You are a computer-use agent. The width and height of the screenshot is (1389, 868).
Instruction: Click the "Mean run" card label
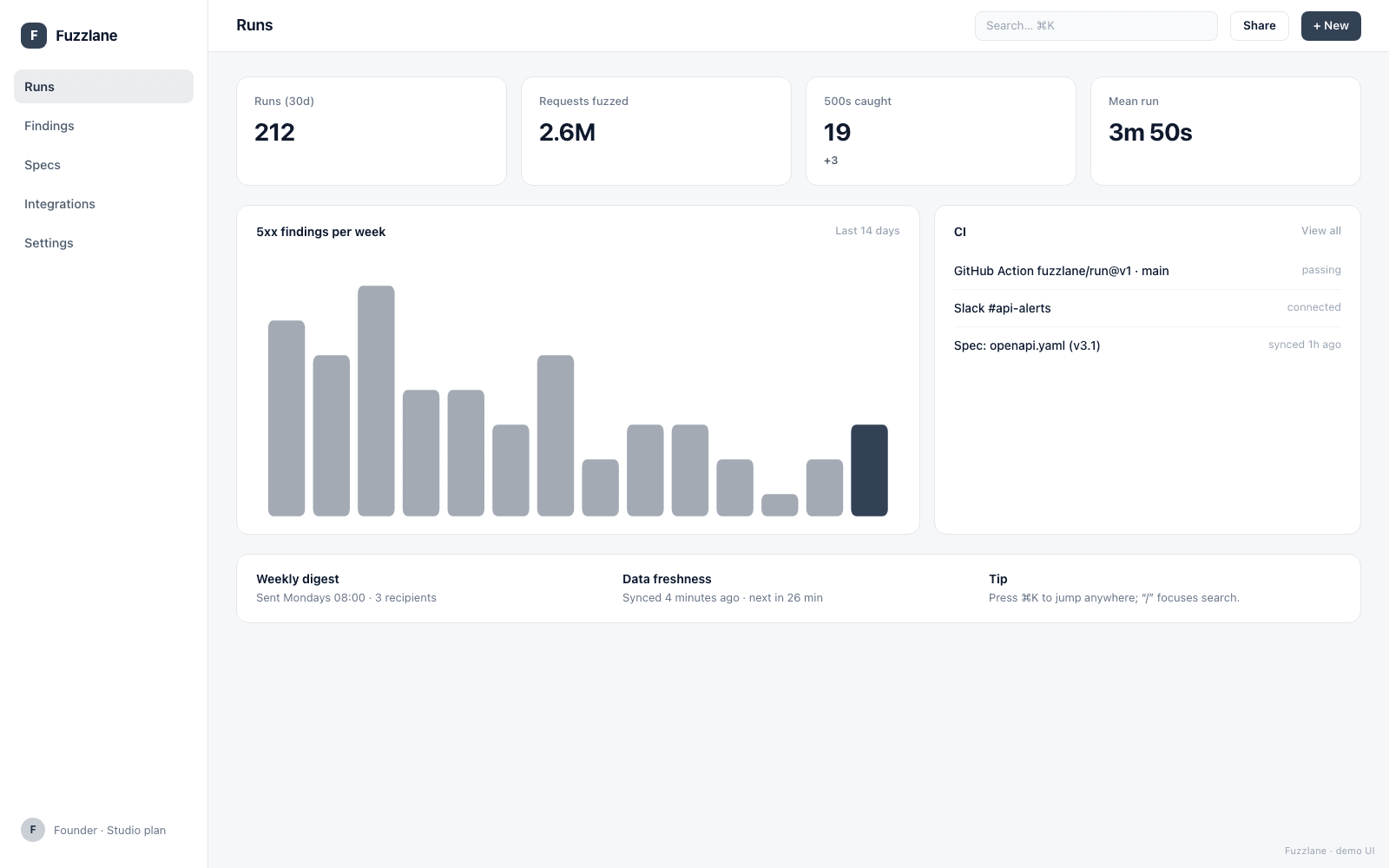coord(1134,102)
